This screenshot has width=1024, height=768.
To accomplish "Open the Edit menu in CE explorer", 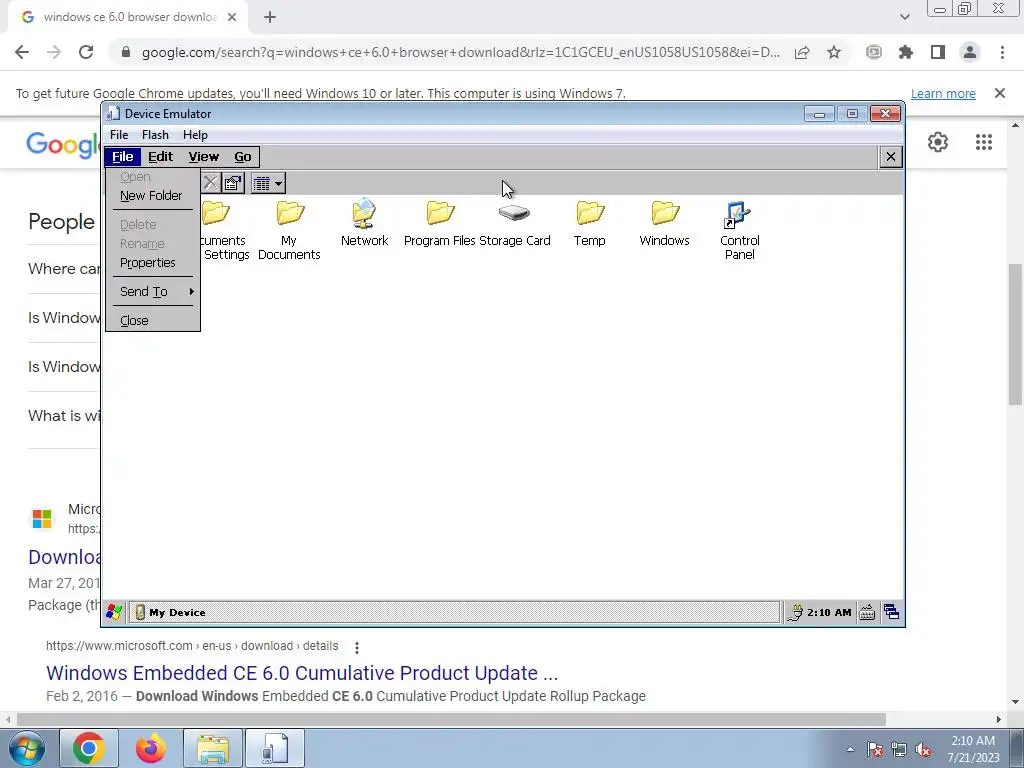I will click(160, 157).
